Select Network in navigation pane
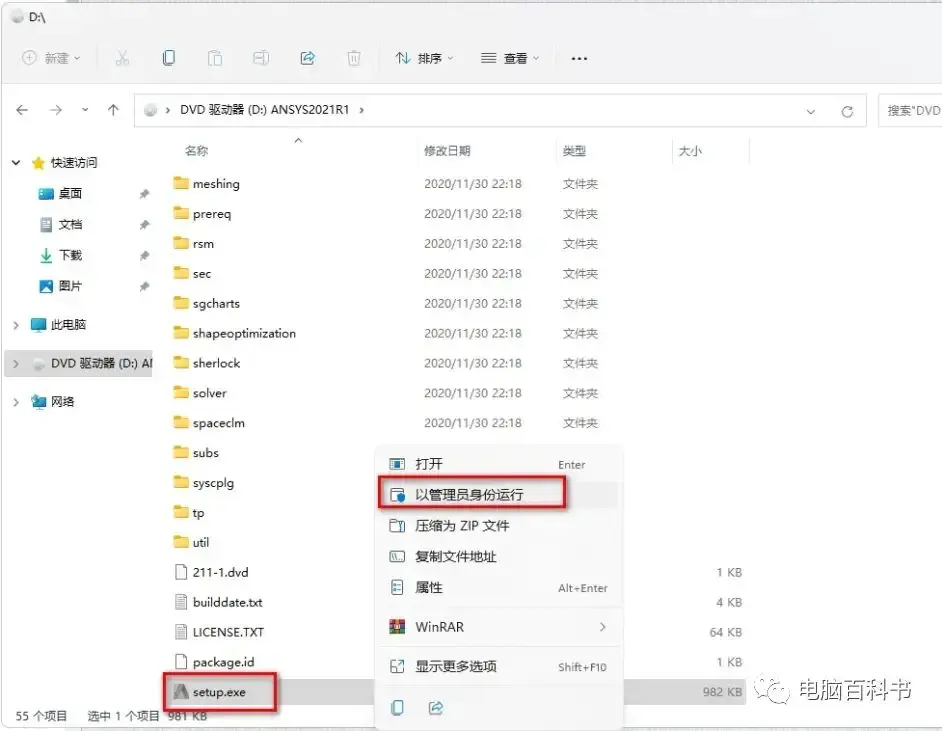 [62, 401]
